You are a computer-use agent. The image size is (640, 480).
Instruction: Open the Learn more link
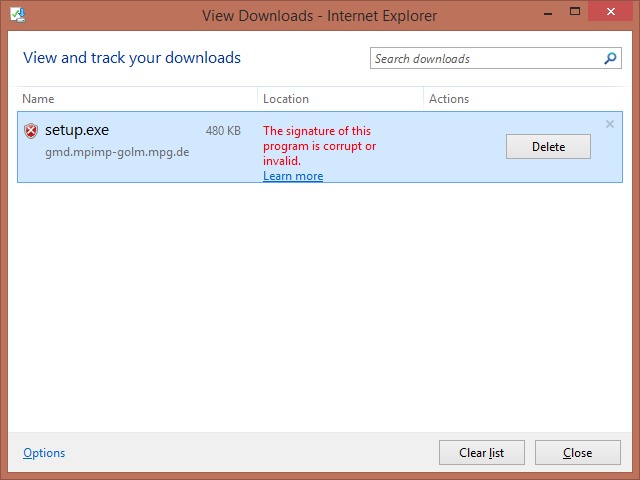click(293, 176)
